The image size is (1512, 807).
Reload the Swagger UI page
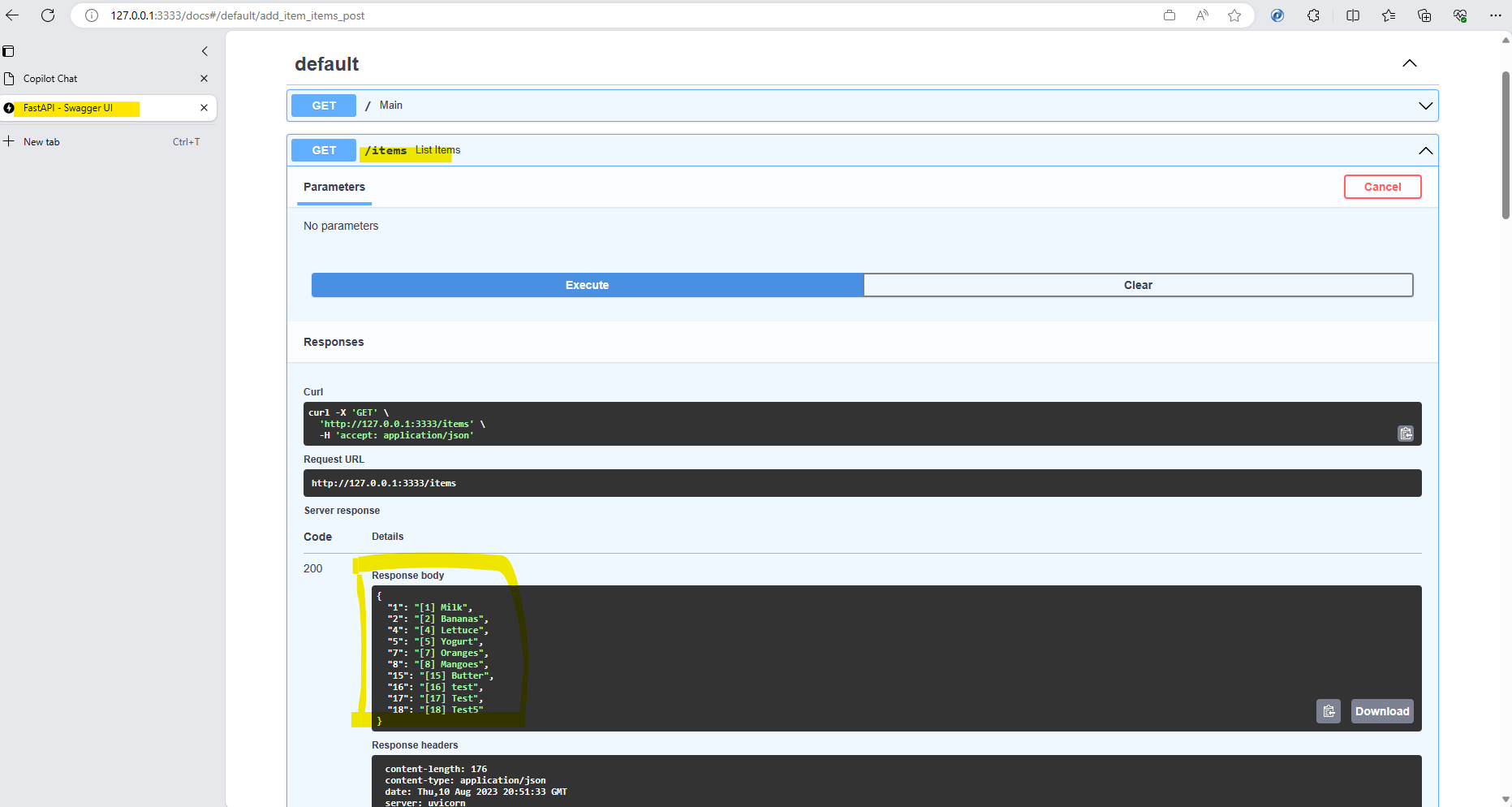pyautogui.click(x=47, y=15)
